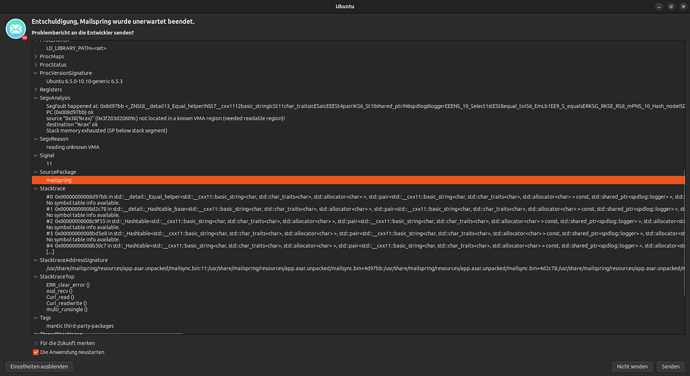Collapse the SegvReason section

tap(36, 139)
